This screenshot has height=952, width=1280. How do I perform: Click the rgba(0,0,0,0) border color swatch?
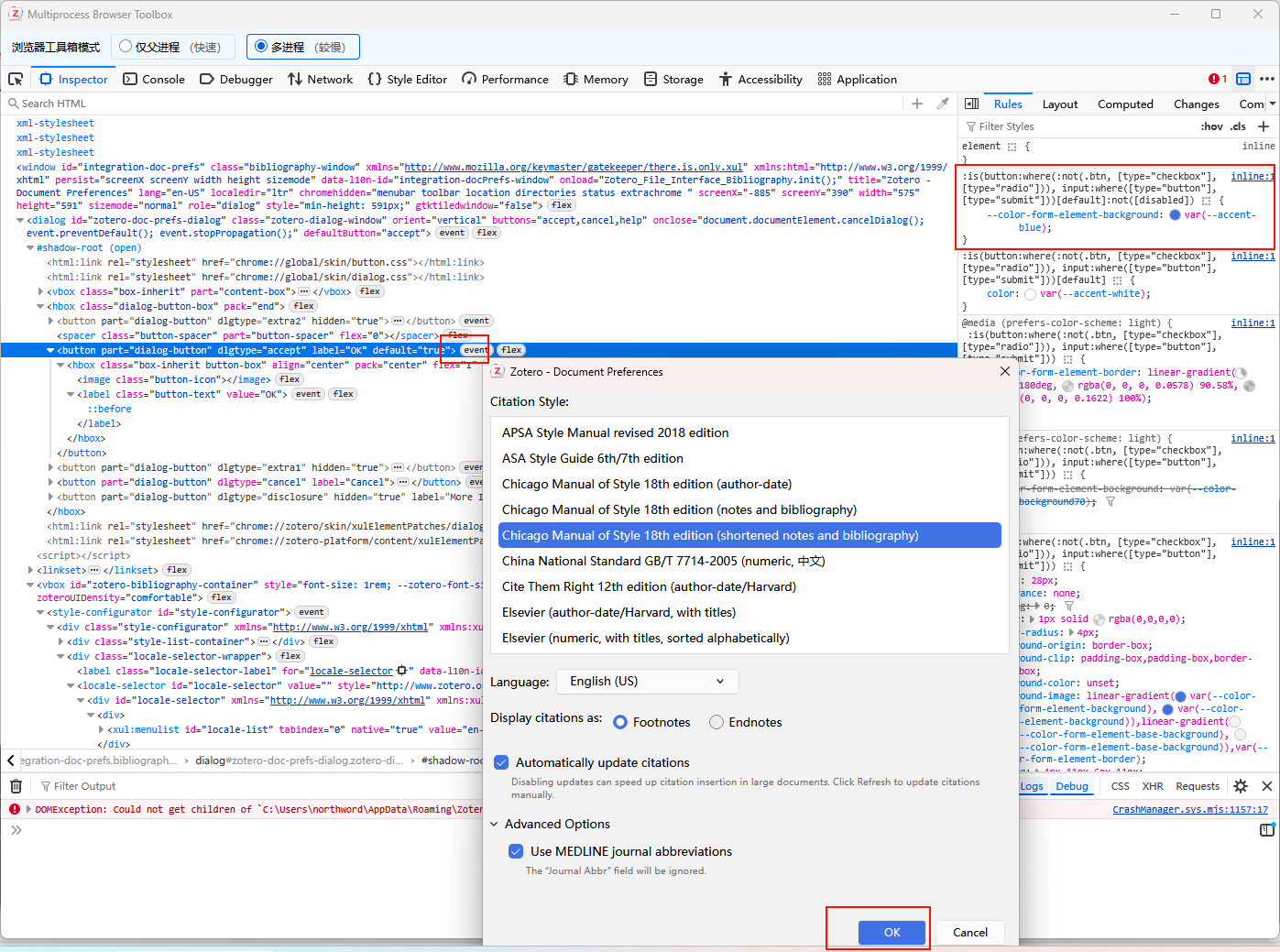pyautogui.click(x=1099, y=619)
